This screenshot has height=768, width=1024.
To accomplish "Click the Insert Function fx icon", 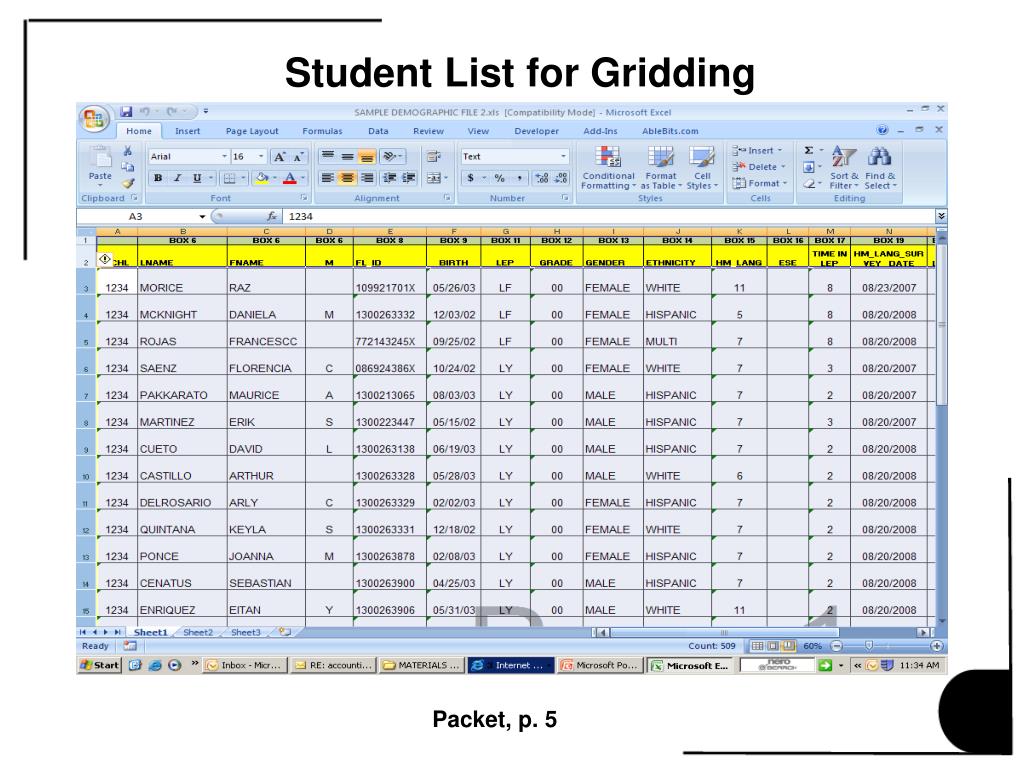I will [x=272, y=216].
